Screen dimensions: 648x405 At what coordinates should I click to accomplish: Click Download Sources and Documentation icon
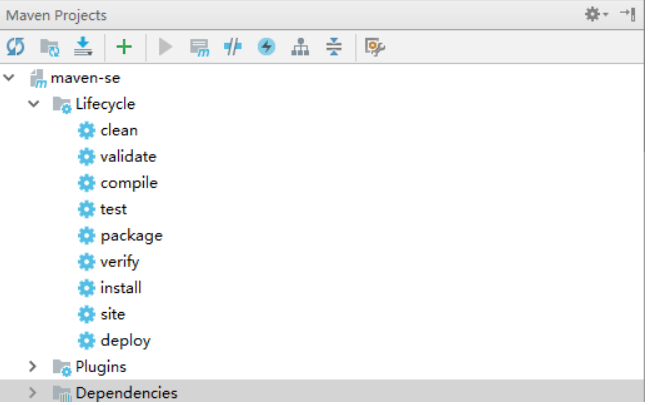83,46
